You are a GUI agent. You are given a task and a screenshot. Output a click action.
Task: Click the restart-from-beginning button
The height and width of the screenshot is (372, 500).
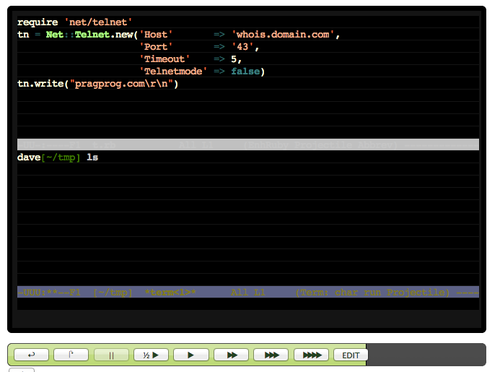click(71, 355)
